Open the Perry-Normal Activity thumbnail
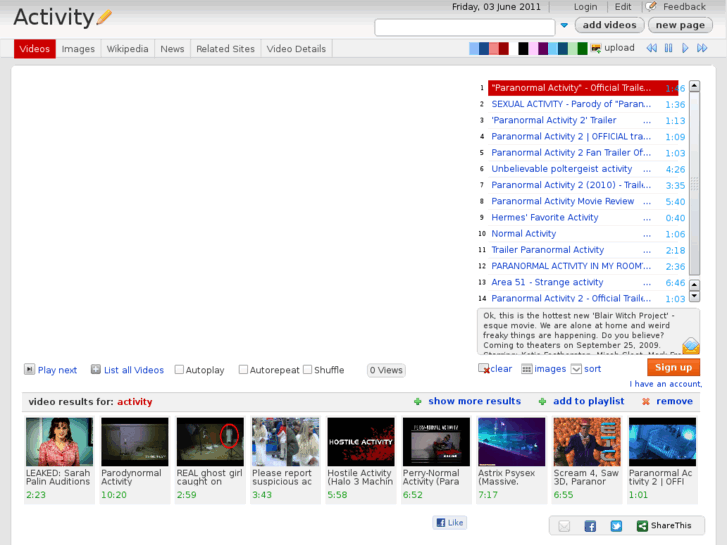 (x=436, y=442)
